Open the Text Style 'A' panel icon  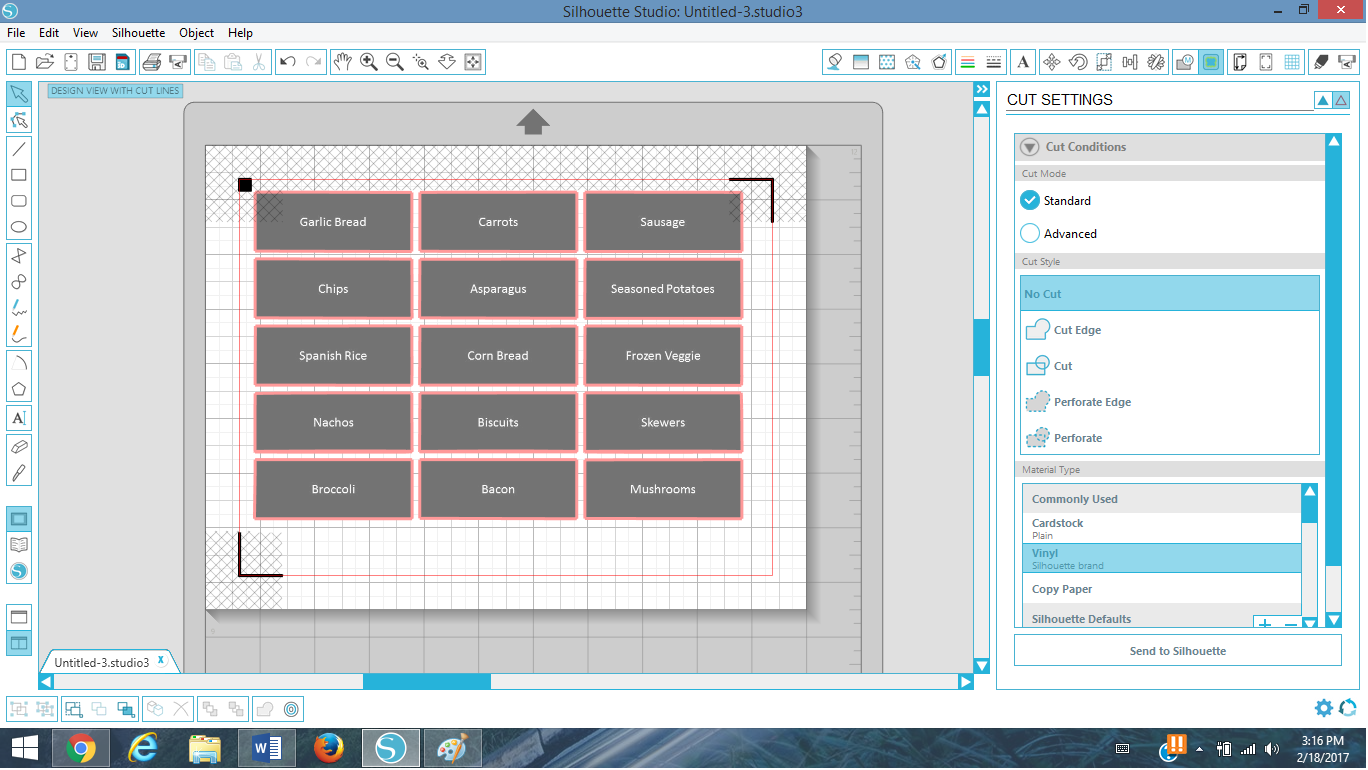tap(1023, 62)
